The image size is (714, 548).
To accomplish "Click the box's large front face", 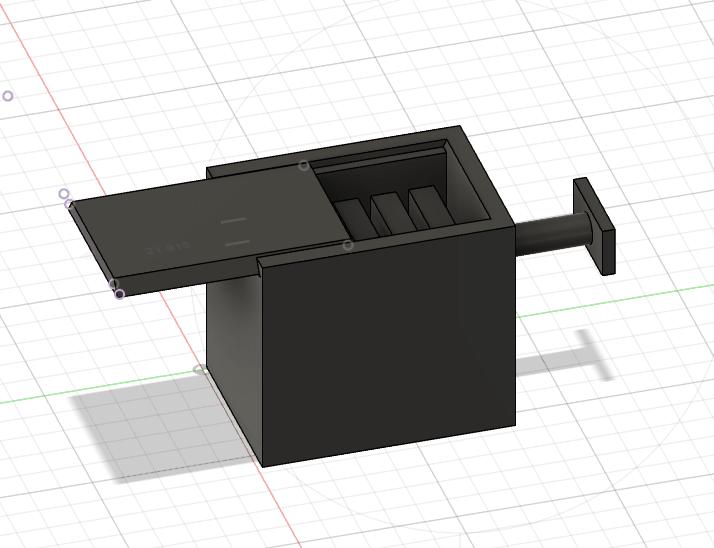I will pos(390,350).
